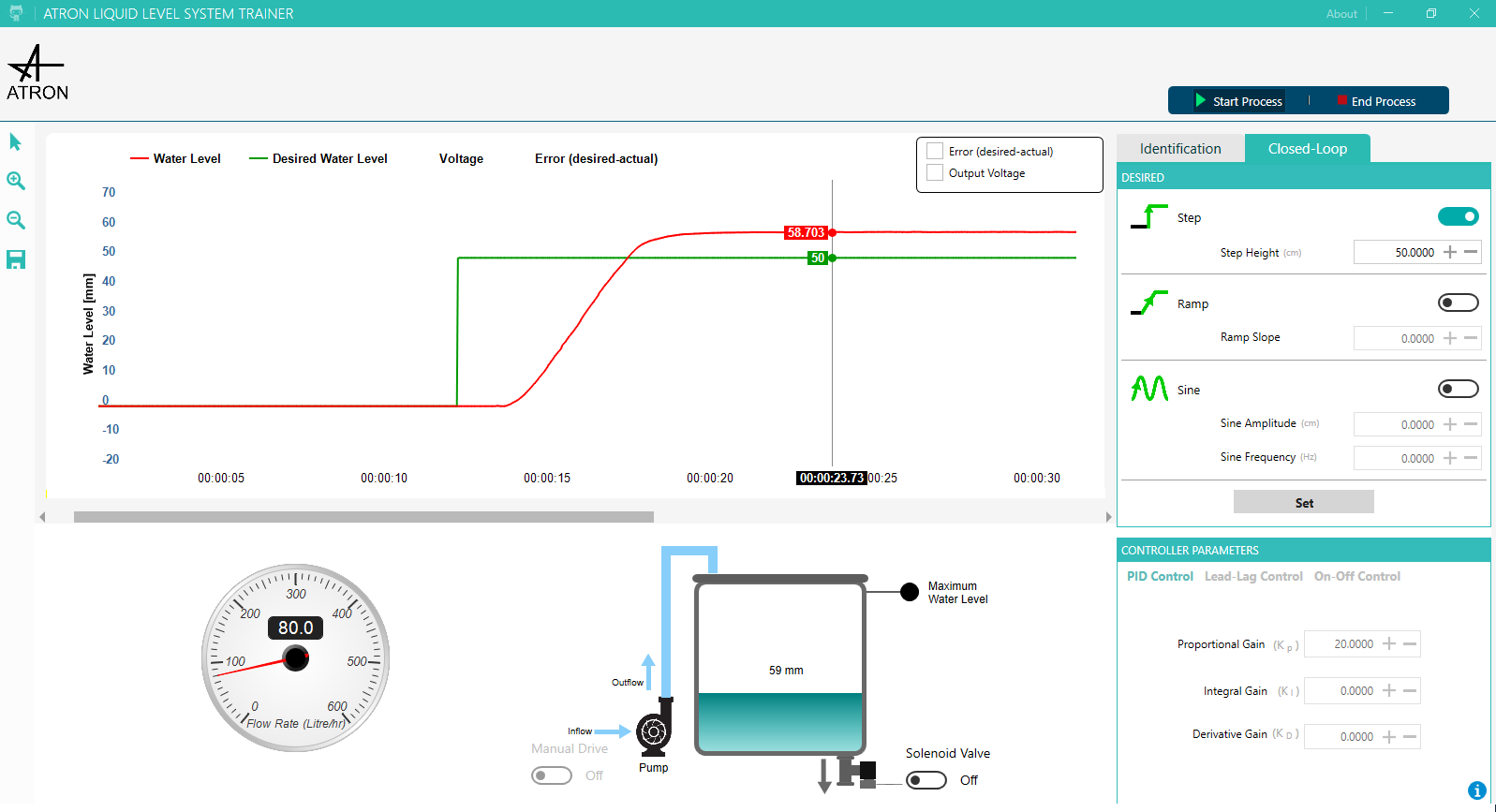The image size is (1496, 812).
Task: Click the Step signal icon
Action: click(x=1149, y=217)
